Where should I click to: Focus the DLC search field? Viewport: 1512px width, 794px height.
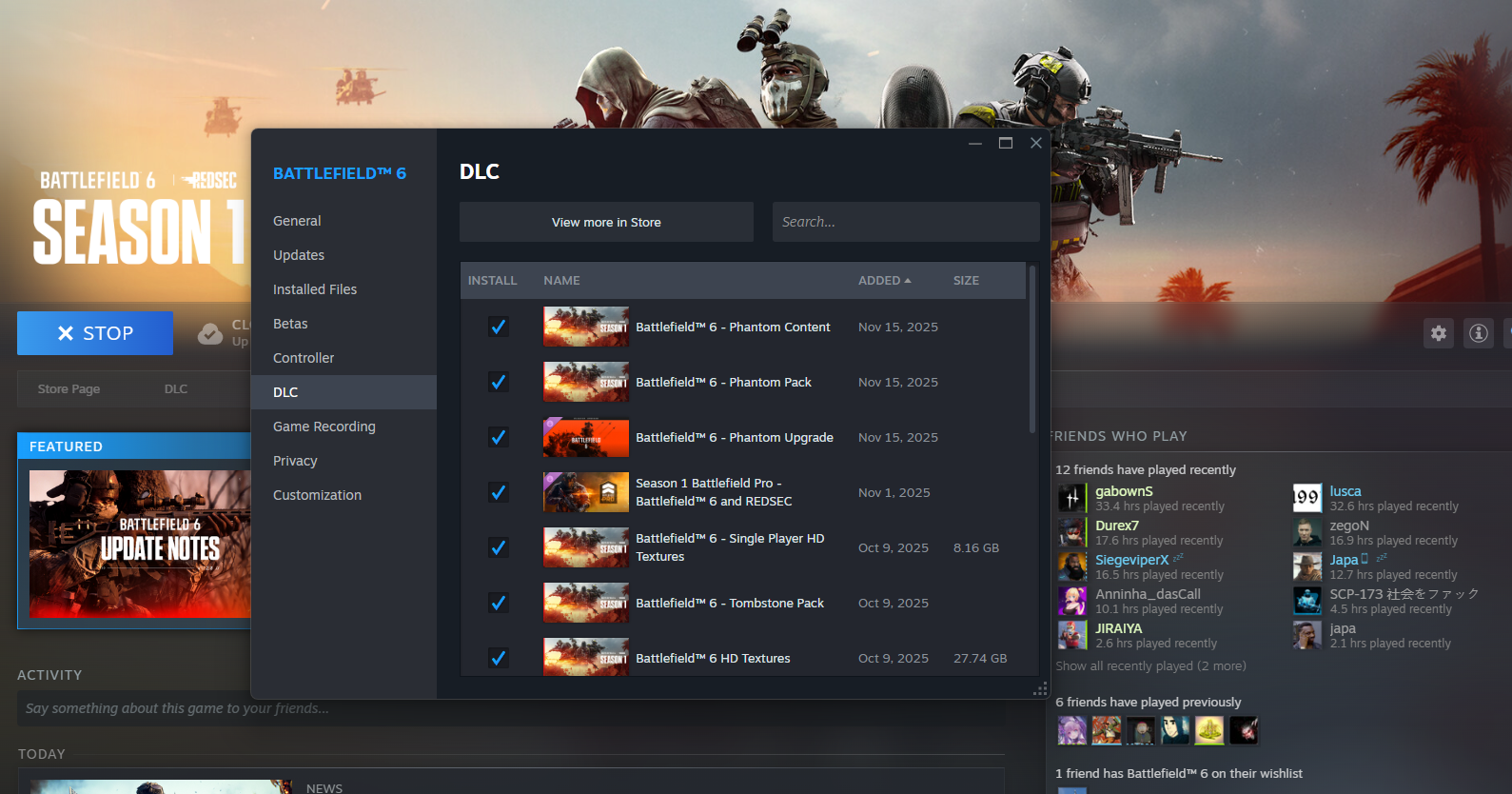coord(905,222)
